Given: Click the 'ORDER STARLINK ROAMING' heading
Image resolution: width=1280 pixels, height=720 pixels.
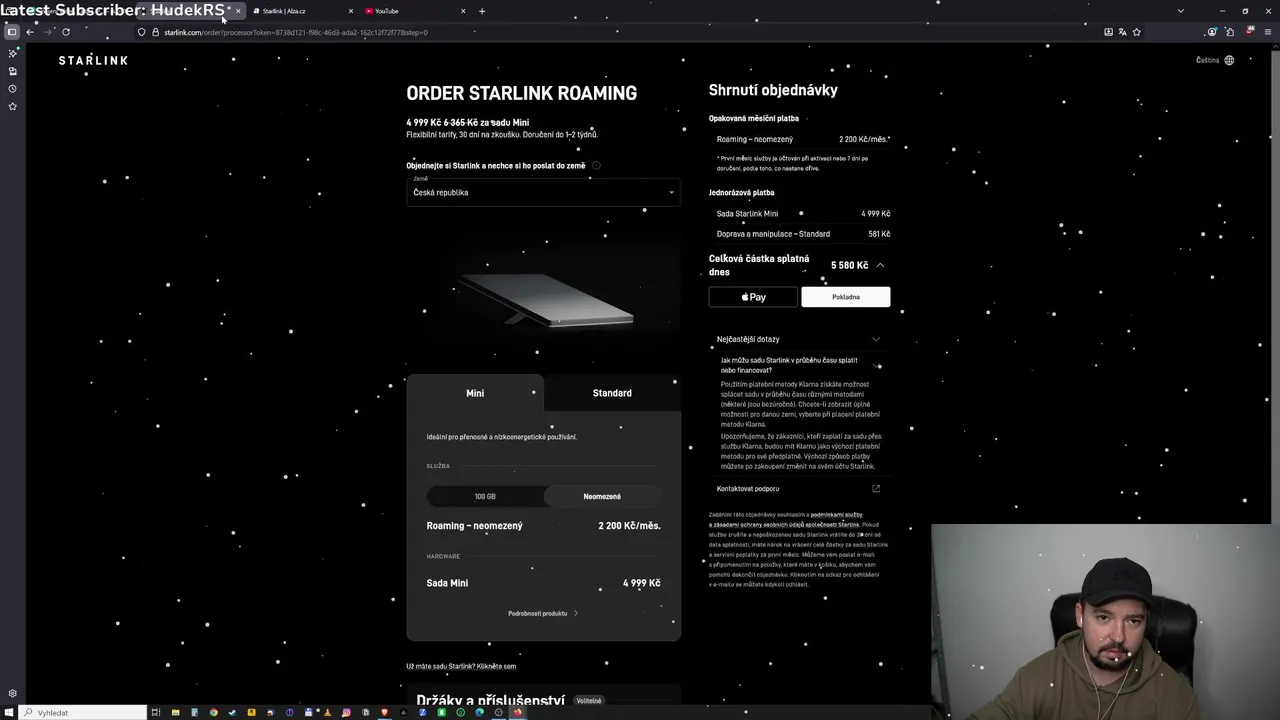Looking at the screenshot, I should (521, 93).
